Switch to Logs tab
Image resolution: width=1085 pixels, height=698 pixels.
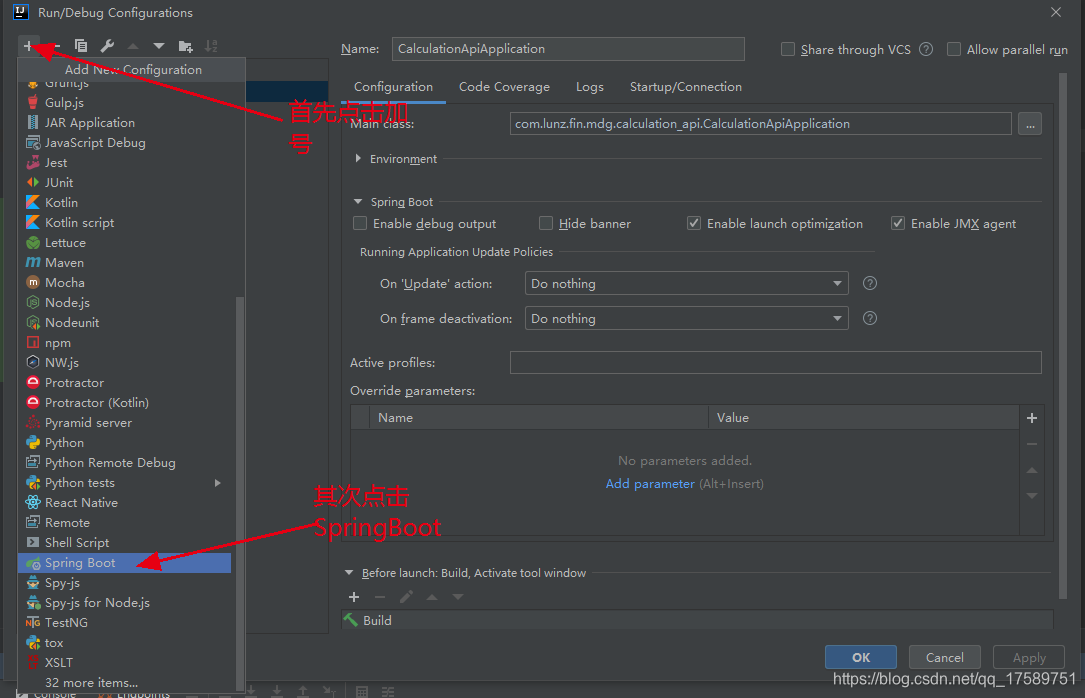pyautogui.click(x=590, y=87)
